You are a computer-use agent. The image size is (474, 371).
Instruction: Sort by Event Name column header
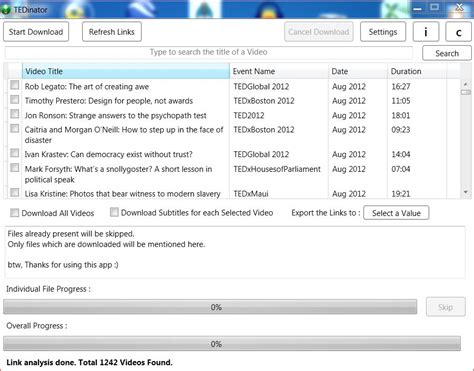[279, 71]
